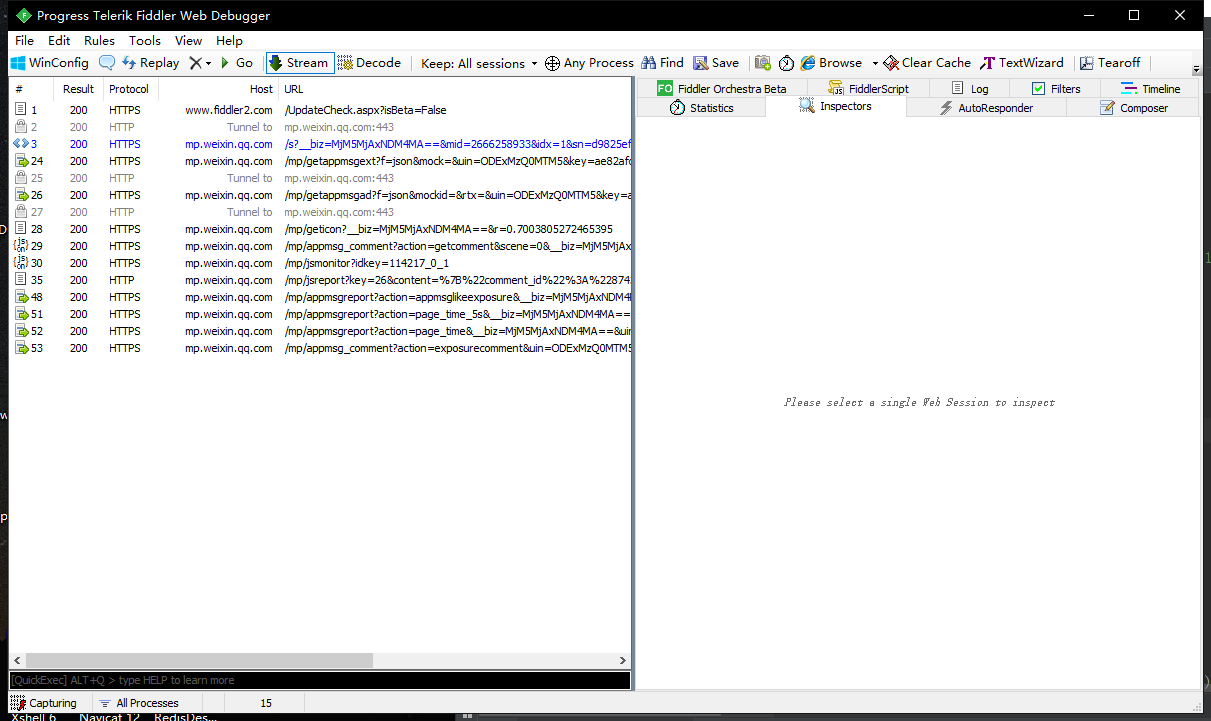Toggle Capturing in the status bar
The height and width of the screenshot is (721, 1211).
[x=44, y=703]
